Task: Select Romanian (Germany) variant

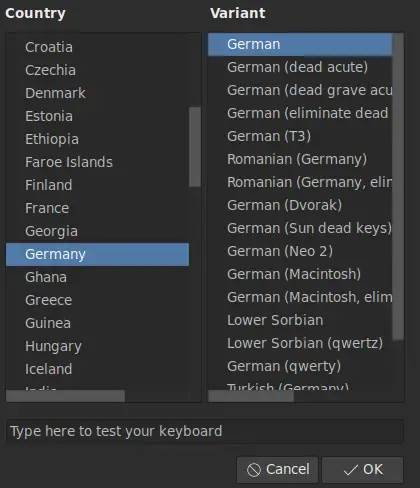Action: (300, 159)
